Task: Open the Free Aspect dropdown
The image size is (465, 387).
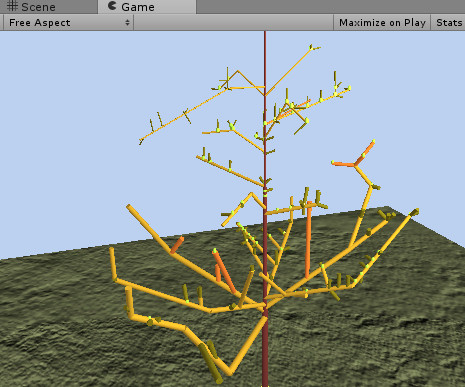Action: pyautogui.click(x=68, y=23)
